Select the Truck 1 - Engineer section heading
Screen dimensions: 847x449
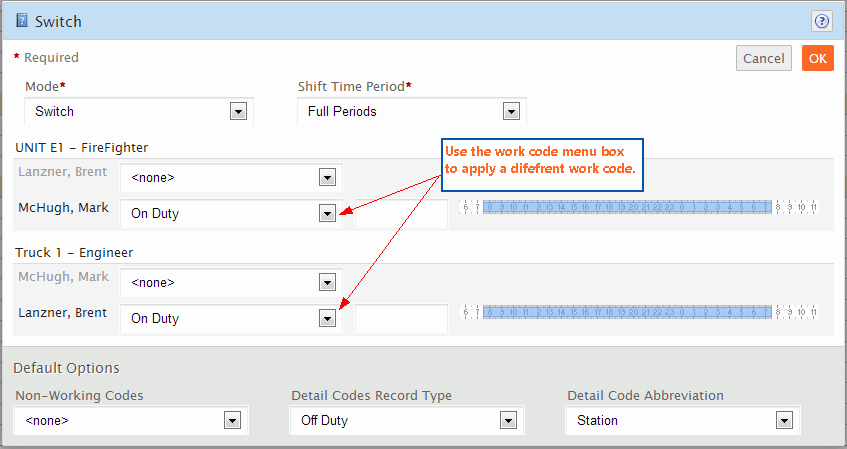74,253
